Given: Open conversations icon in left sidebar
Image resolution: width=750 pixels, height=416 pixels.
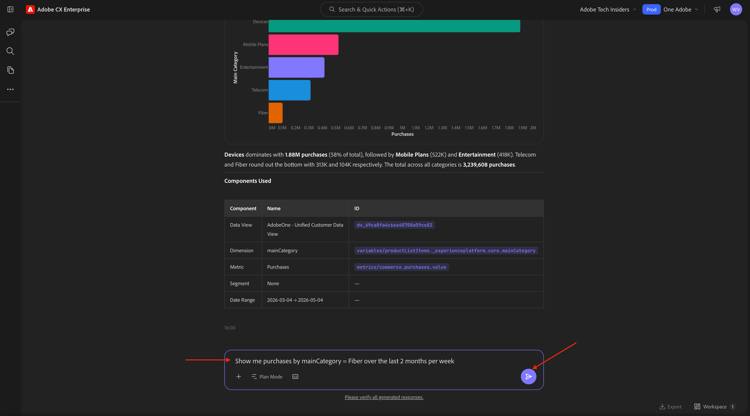Looking at the screenshot, I should click(10, 32).
